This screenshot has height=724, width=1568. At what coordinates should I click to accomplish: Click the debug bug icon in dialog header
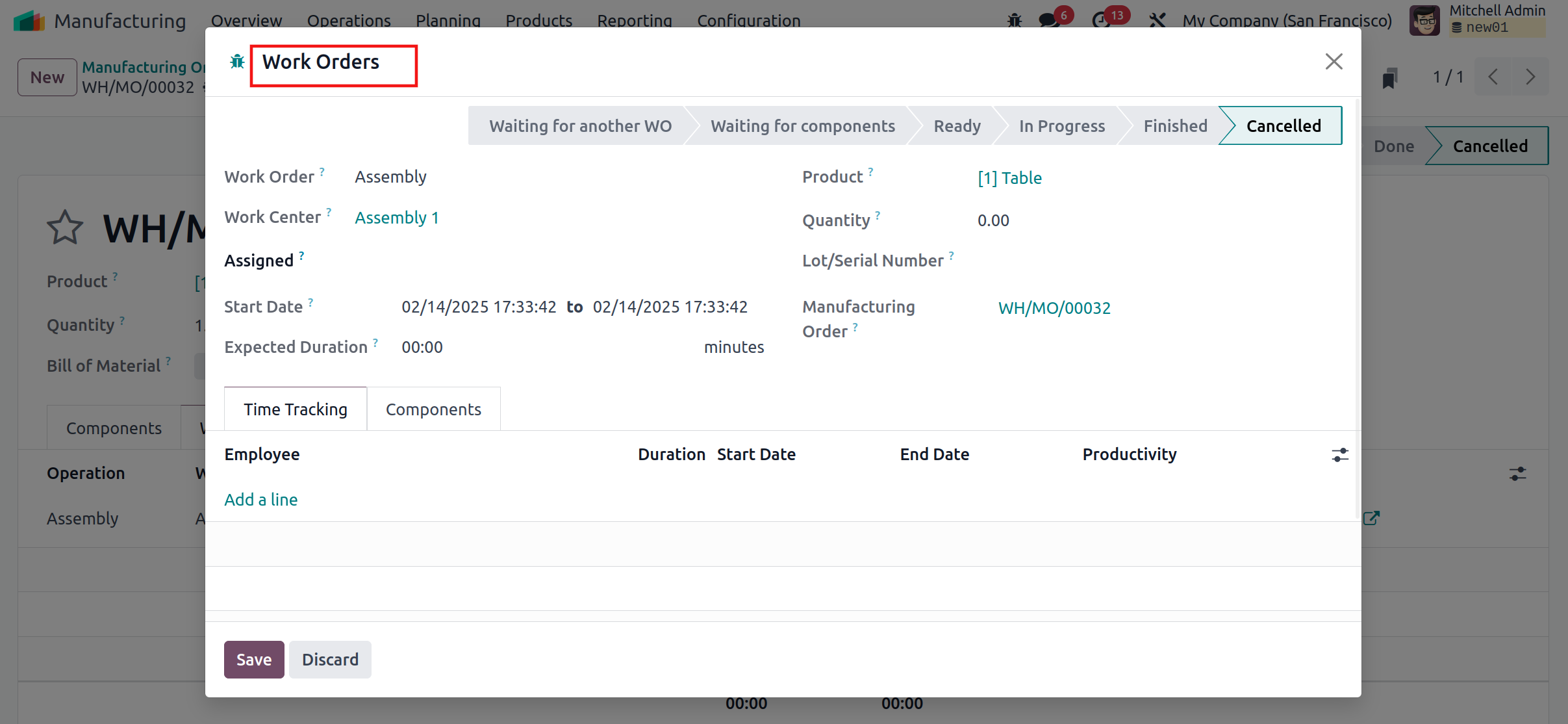(237, 62)
